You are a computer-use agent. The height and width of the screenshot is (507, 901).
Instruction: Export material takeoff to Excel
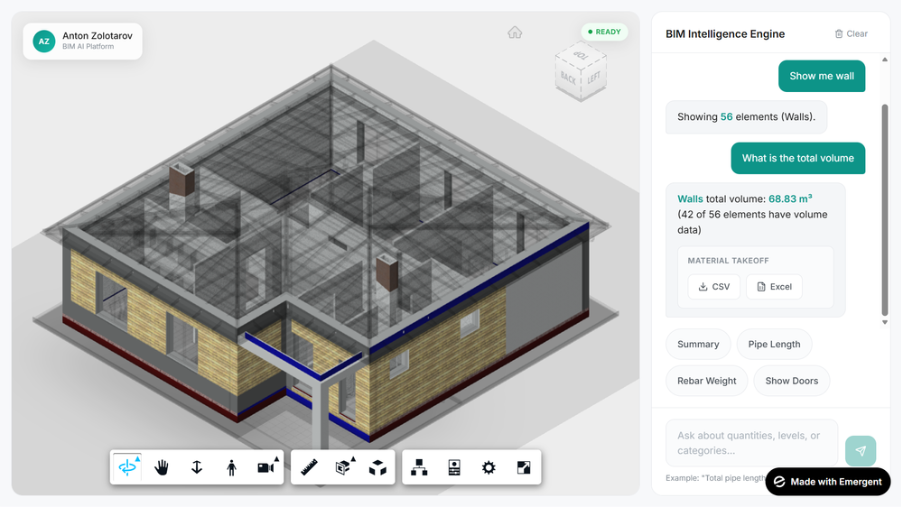(774, 287)
